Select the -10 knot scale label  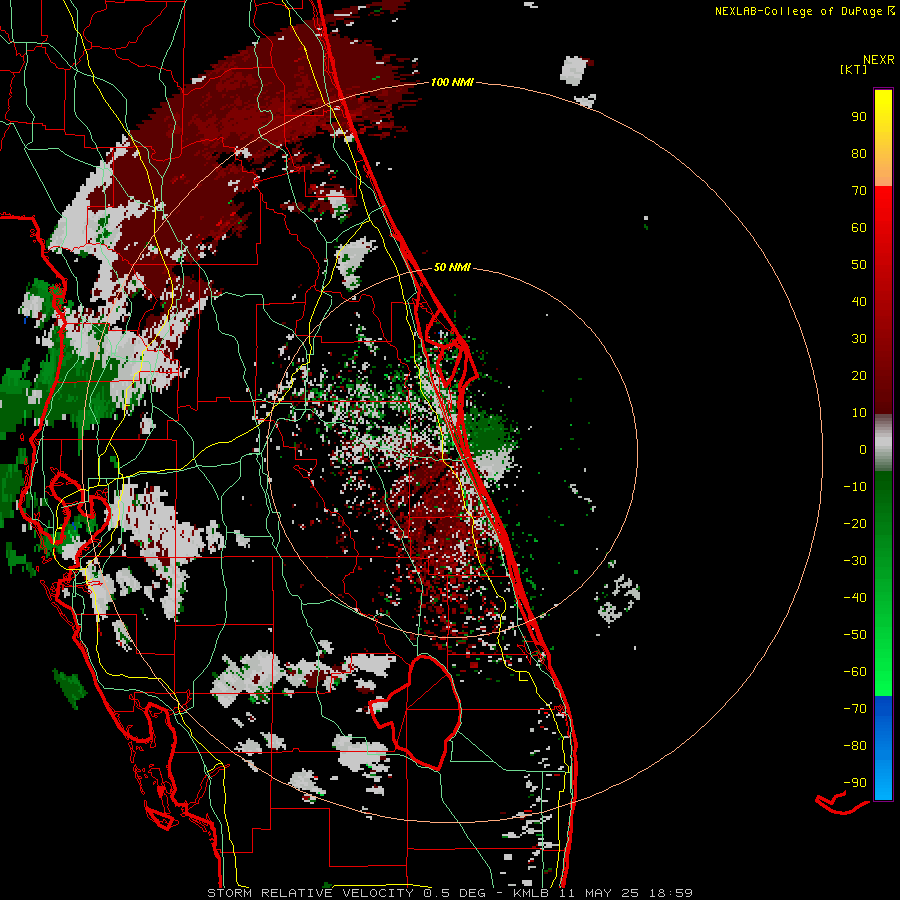point(855,487)
